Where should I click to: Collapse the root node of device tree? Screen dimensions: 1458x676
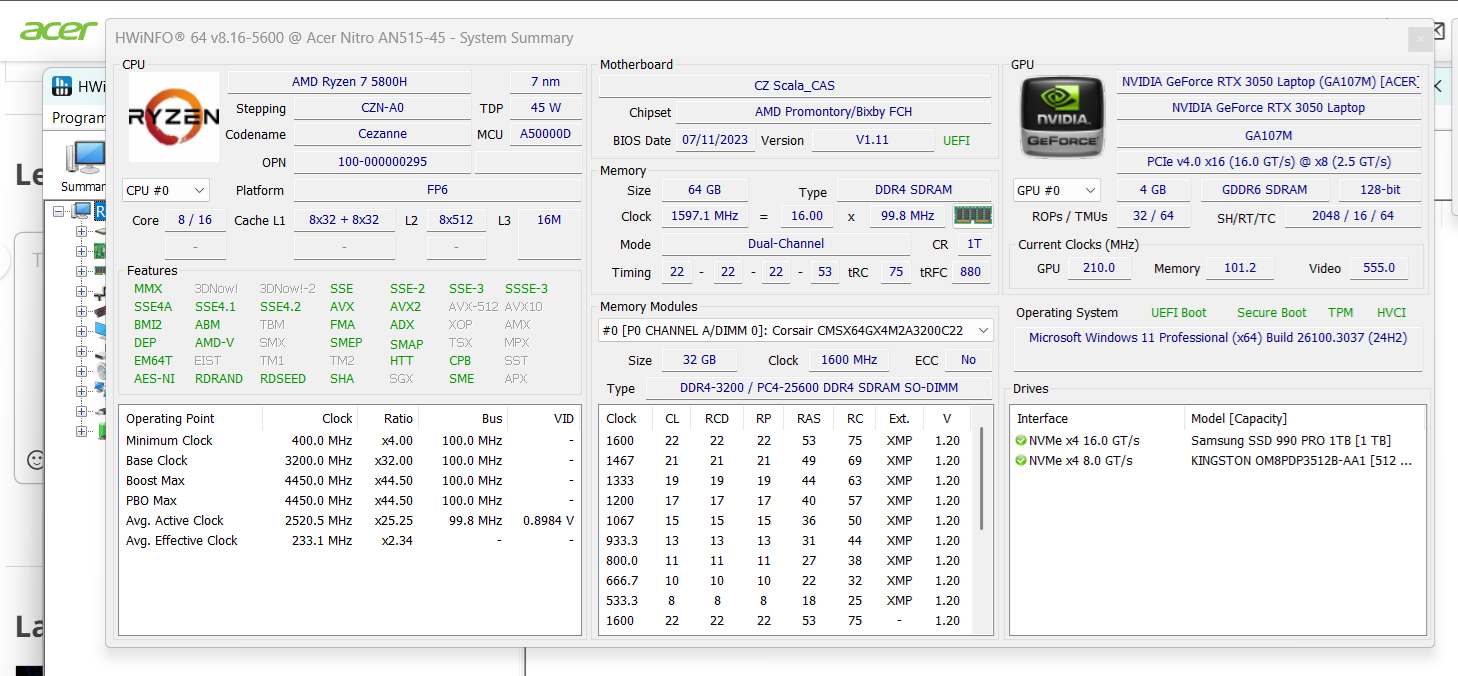coord(59,211)
